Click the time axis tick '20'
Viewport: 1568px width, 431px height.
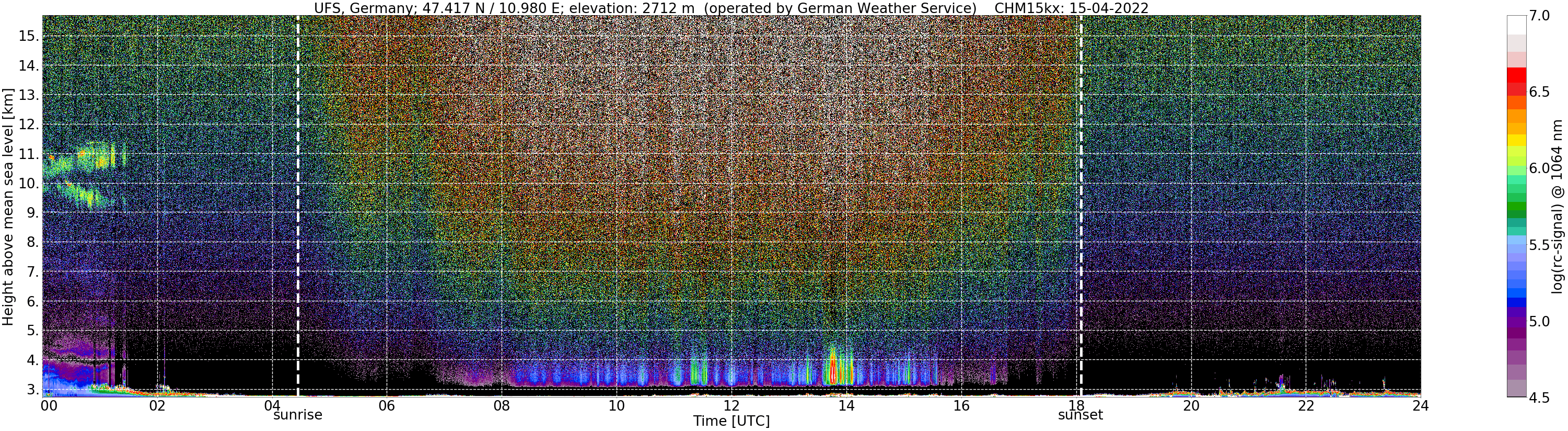1191,406
